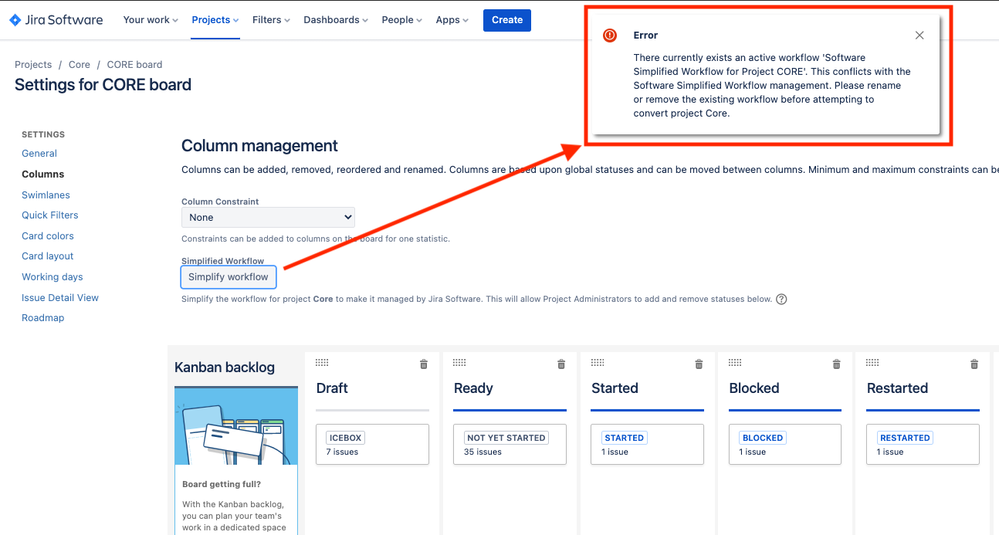
Task: Open the Simplified Workflow help icon
Action: click(781, 299)
